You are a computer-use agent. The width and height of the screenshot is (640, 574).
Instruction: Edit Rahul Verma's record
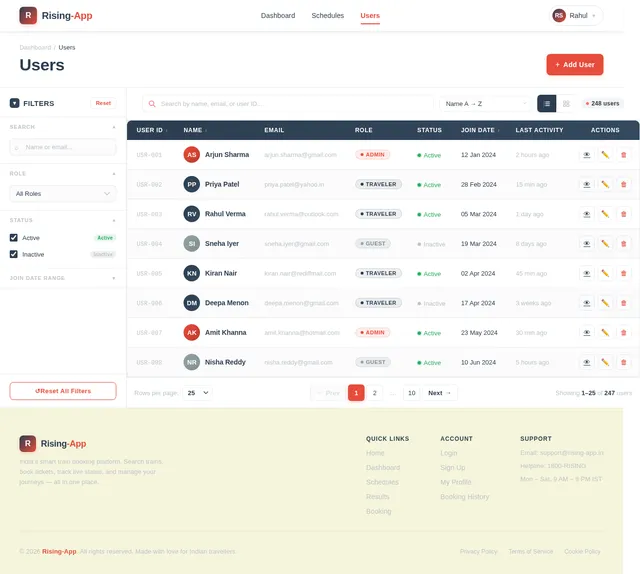(x=605, y=214)
